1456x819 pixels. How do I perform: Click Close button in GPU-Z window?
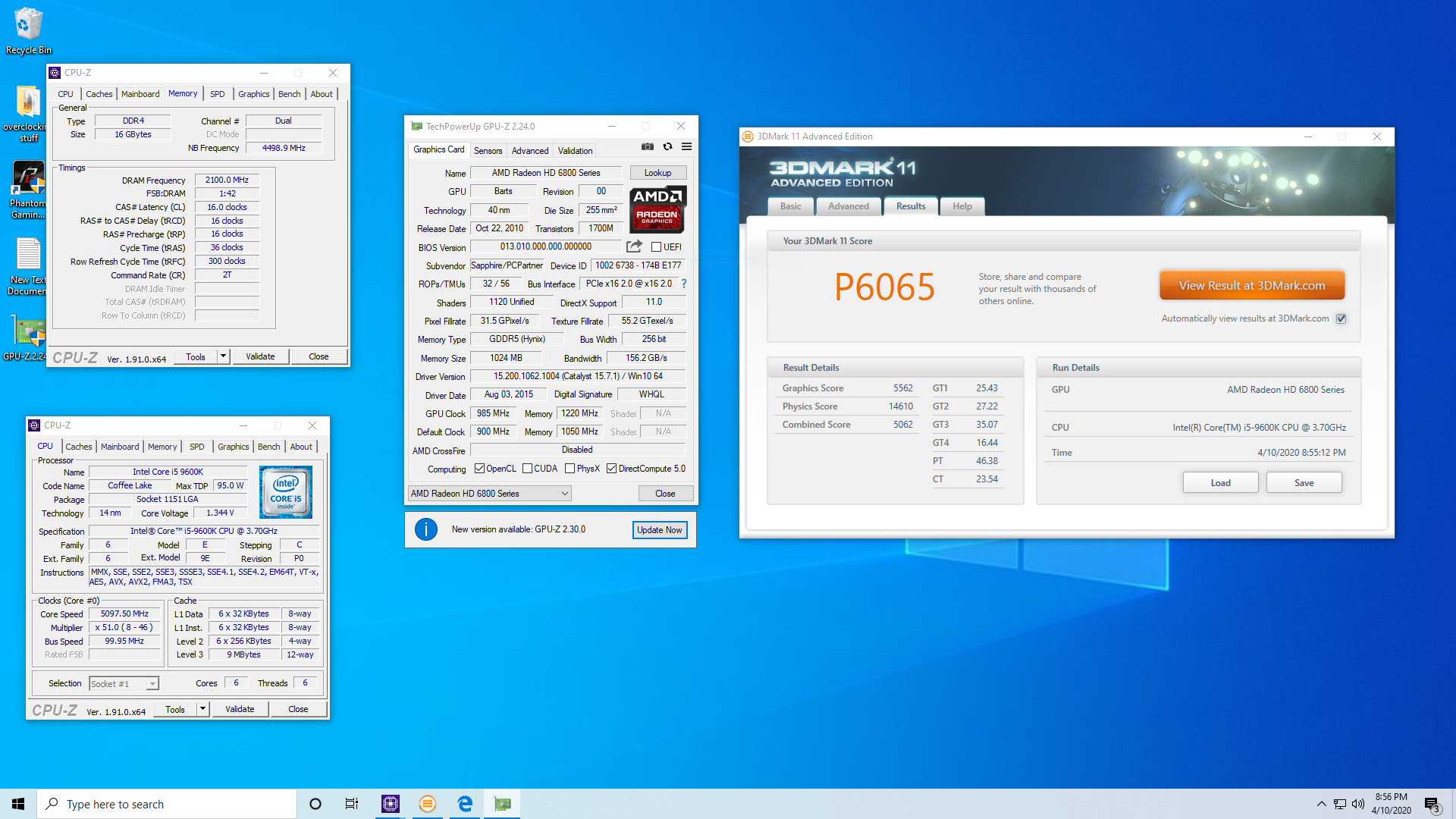[x=665, y=494]
